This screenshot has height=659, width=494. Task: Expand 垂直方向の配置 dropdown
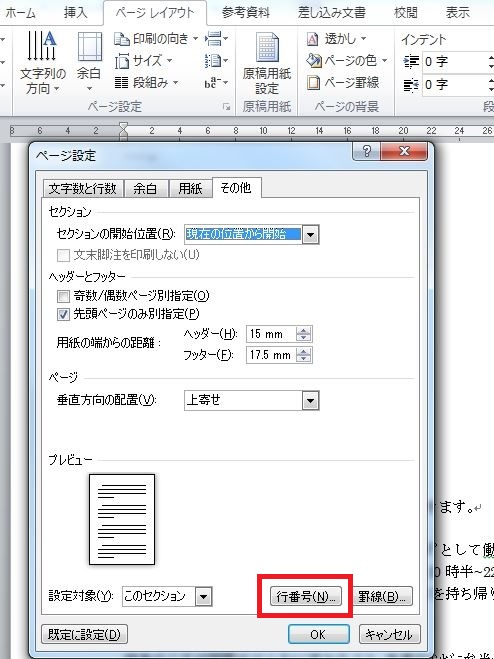310,401
